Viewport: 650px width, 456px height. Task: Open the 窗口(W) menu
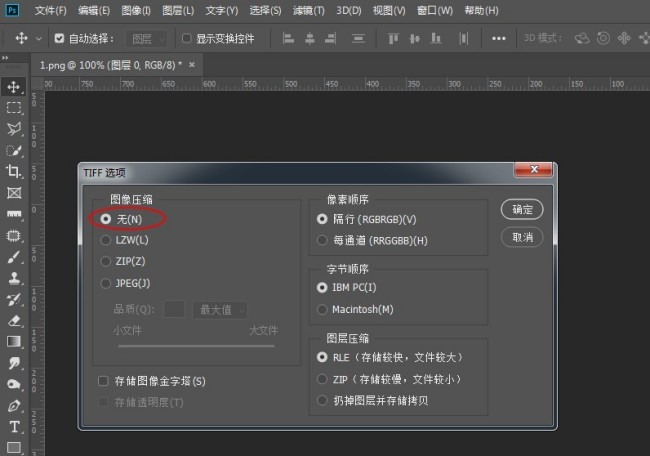pyautogui.click(x=435, y=10)
